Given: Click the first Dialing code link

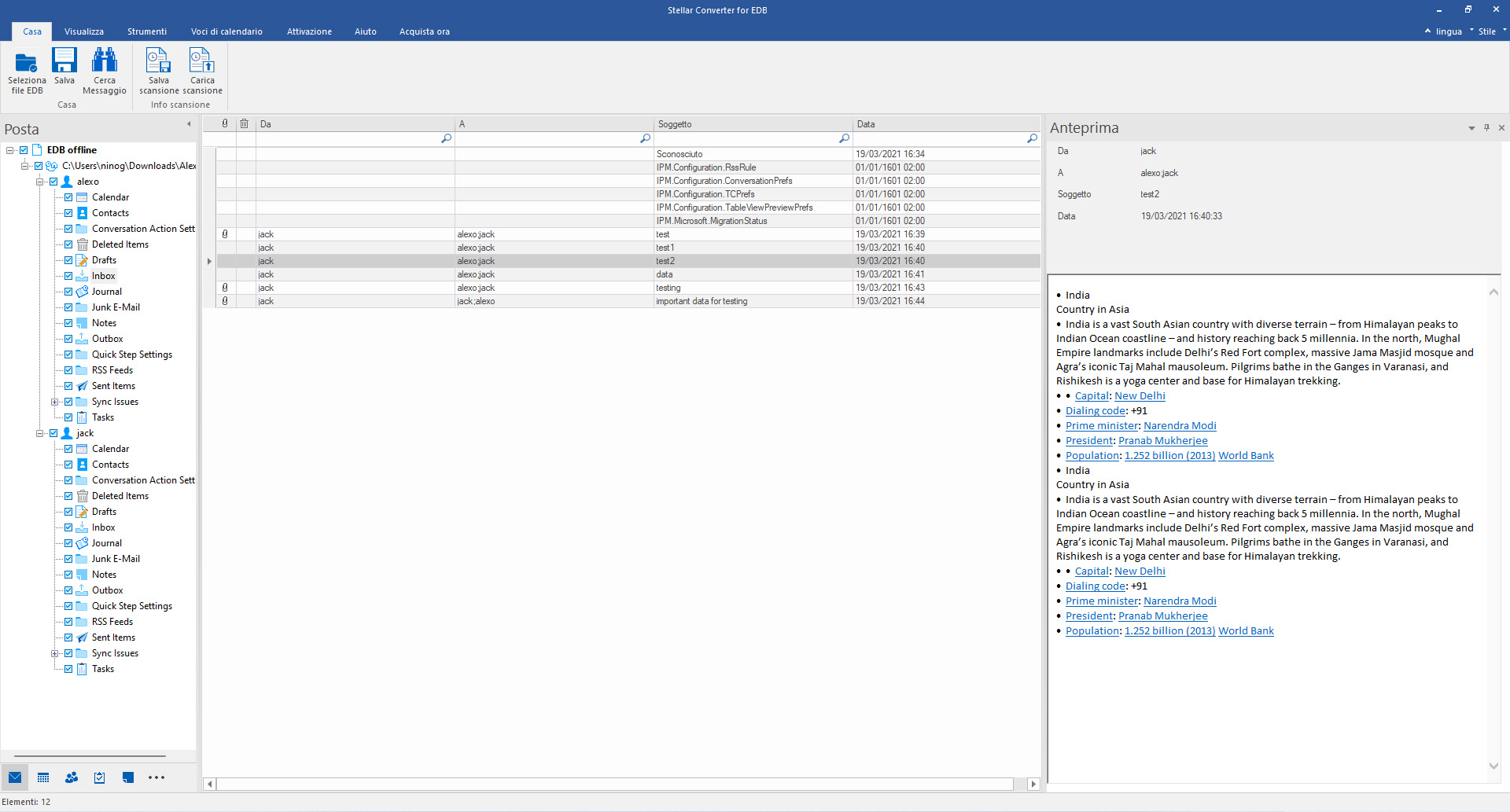Looking at the screenshot, I should click(x=1096, y=411).
